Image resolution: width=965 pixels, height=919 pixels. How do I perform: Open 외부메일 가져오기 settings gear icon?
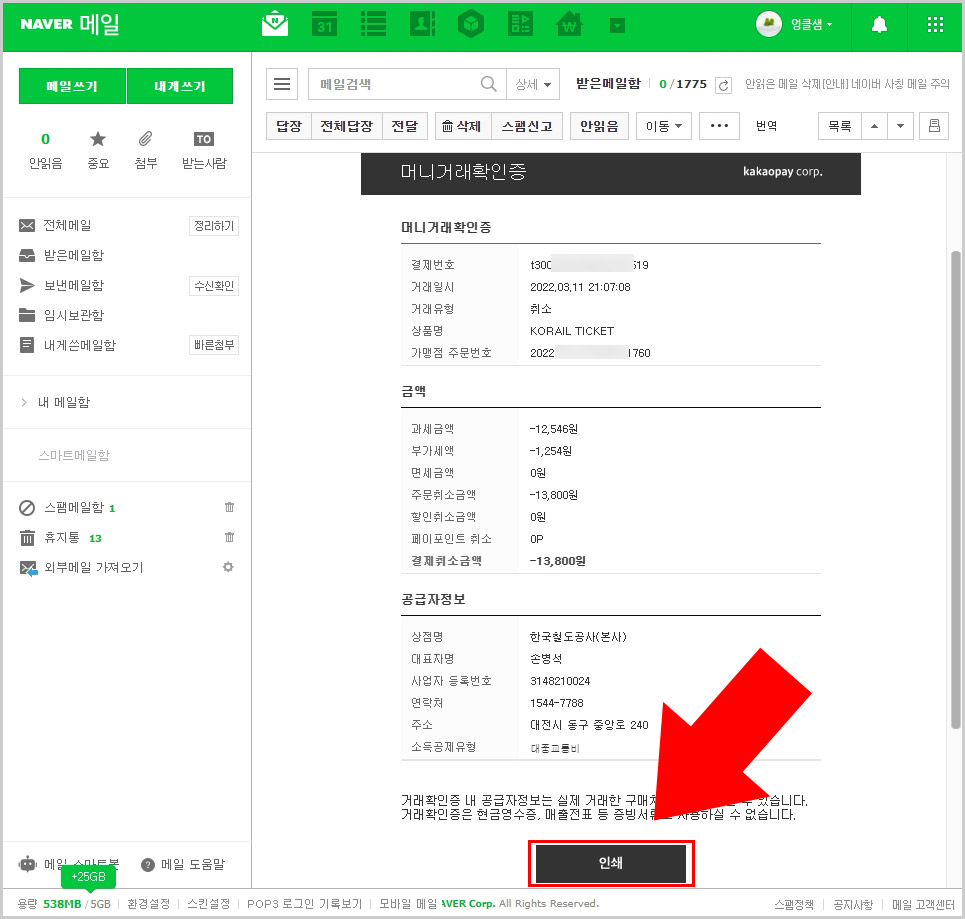[228, 567]
